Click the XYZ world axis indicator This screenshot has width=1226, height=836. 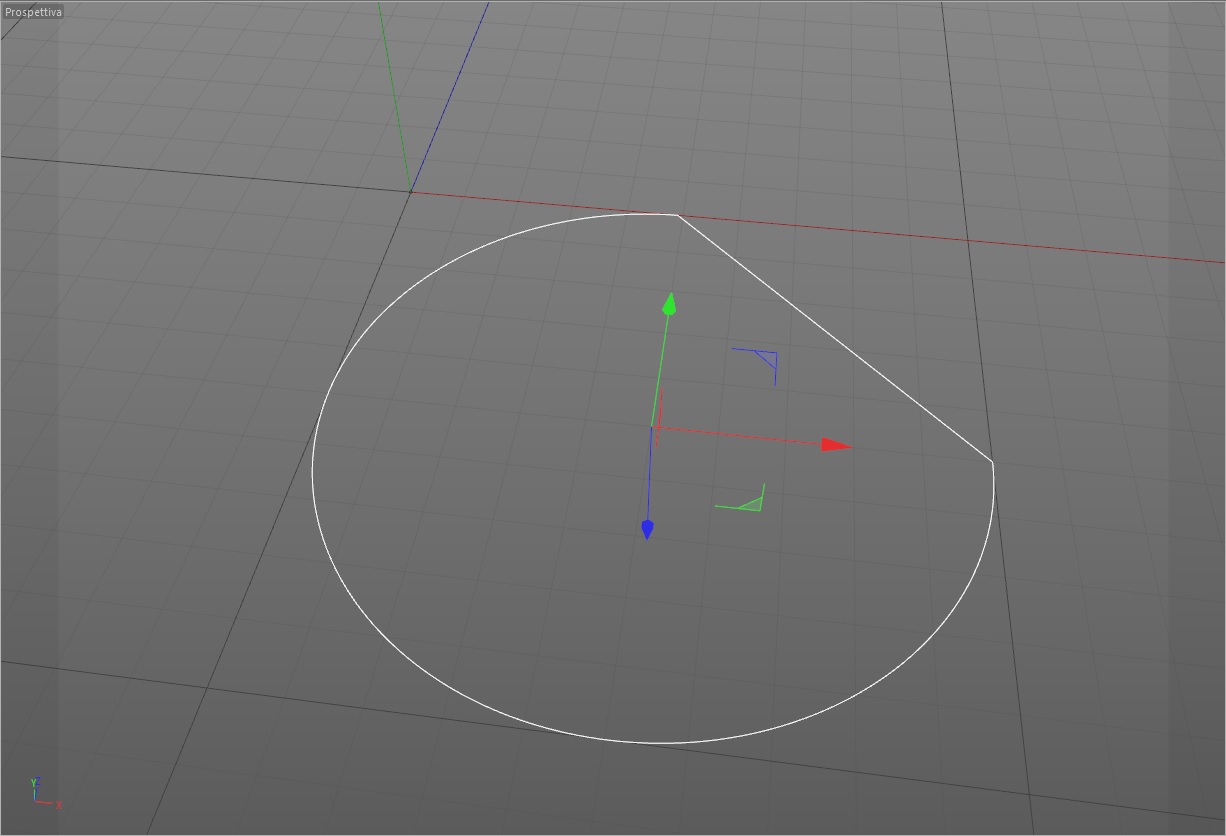[44, 793]
